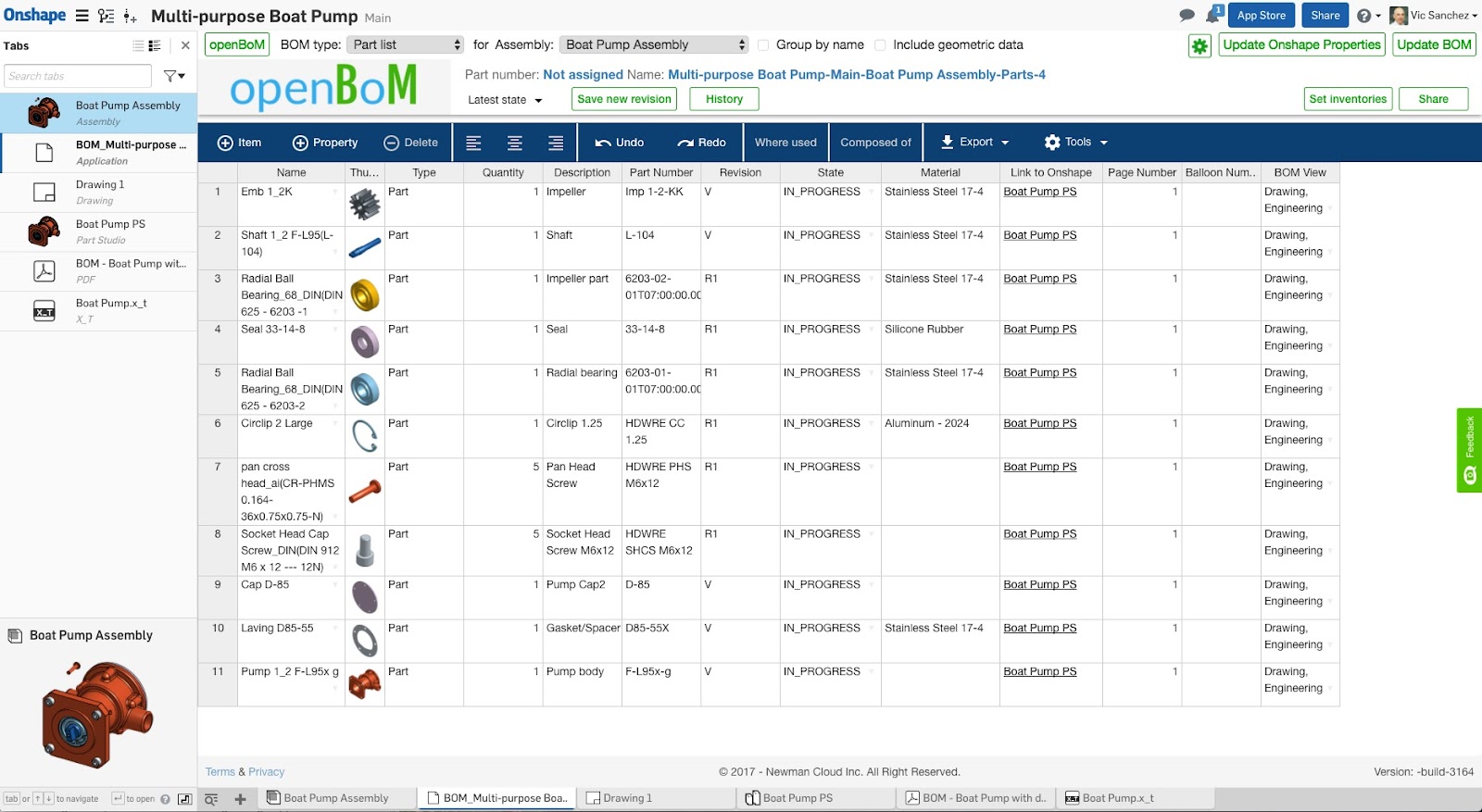1482x812 pixels.
Task: Switch to BOM_Multi-purpose Boa.. bottom tab
Action: pos(497,798)
